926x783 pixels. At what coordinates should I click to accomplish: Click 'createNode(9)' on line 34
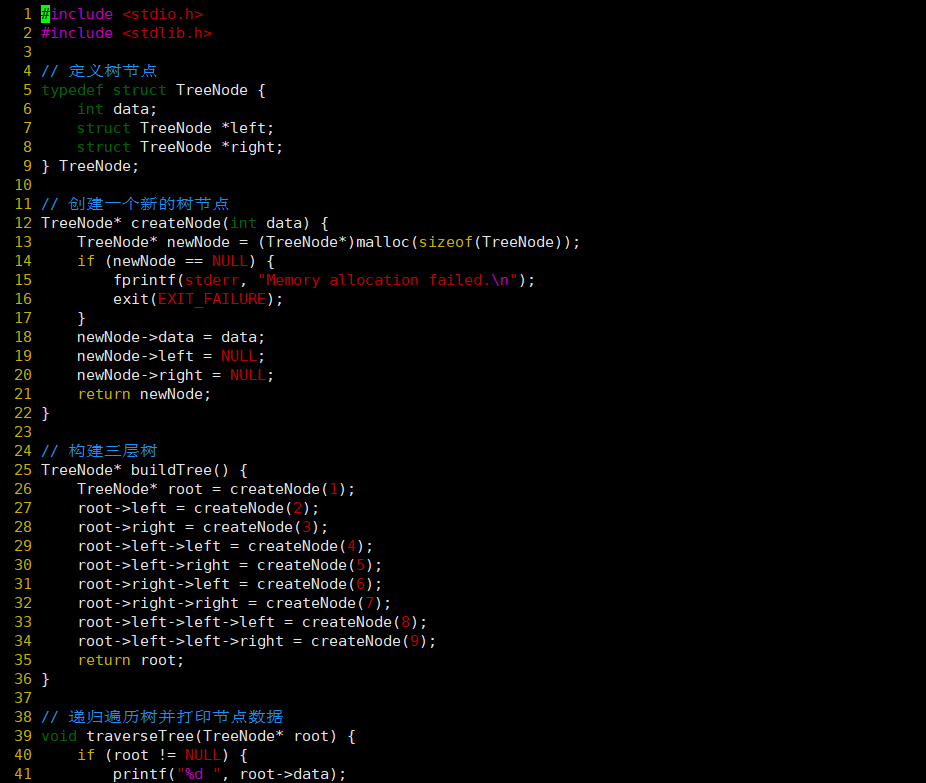coord(369,641)
